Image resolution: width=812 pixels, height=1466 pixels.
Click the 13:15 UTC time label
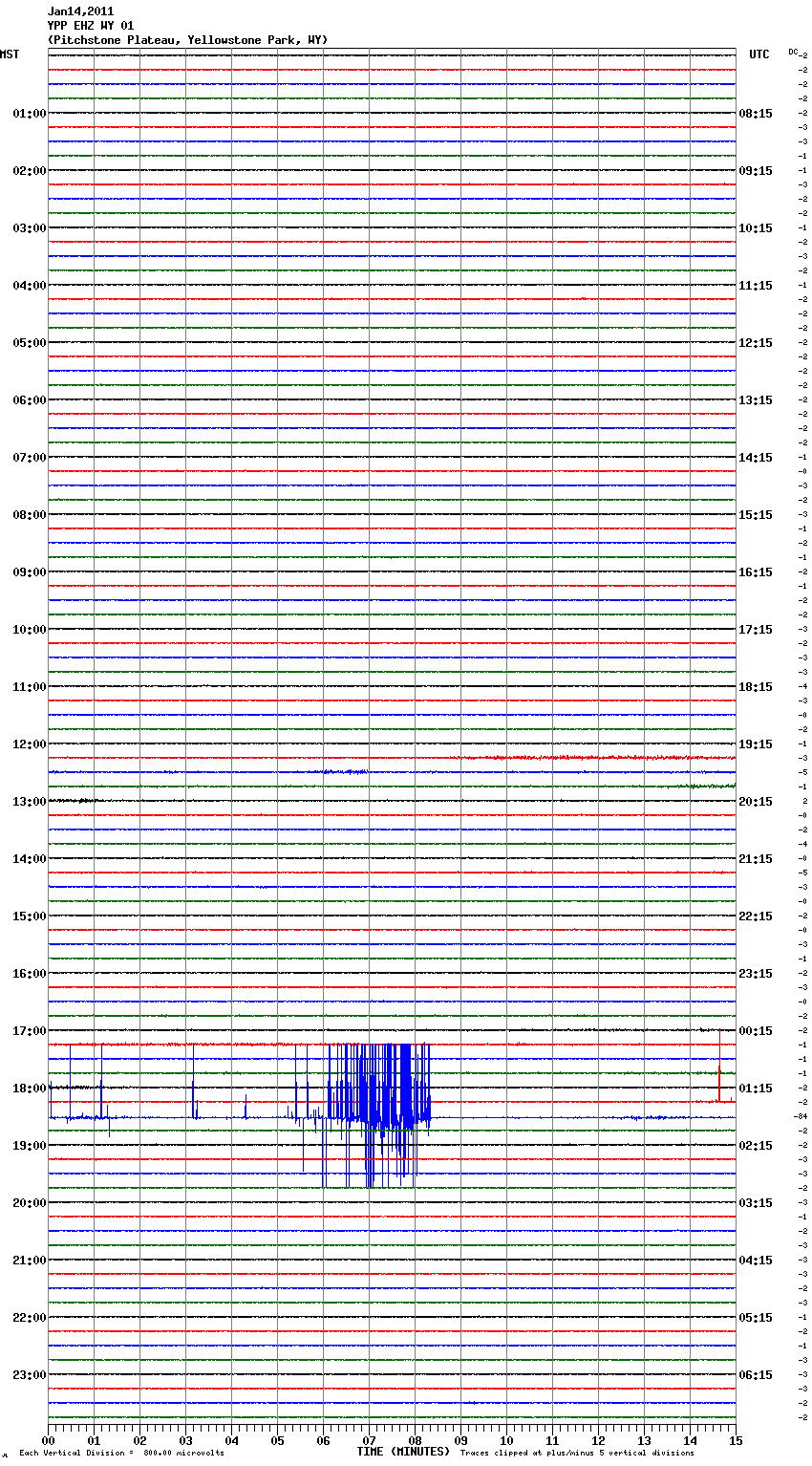(x=756, y=400)
